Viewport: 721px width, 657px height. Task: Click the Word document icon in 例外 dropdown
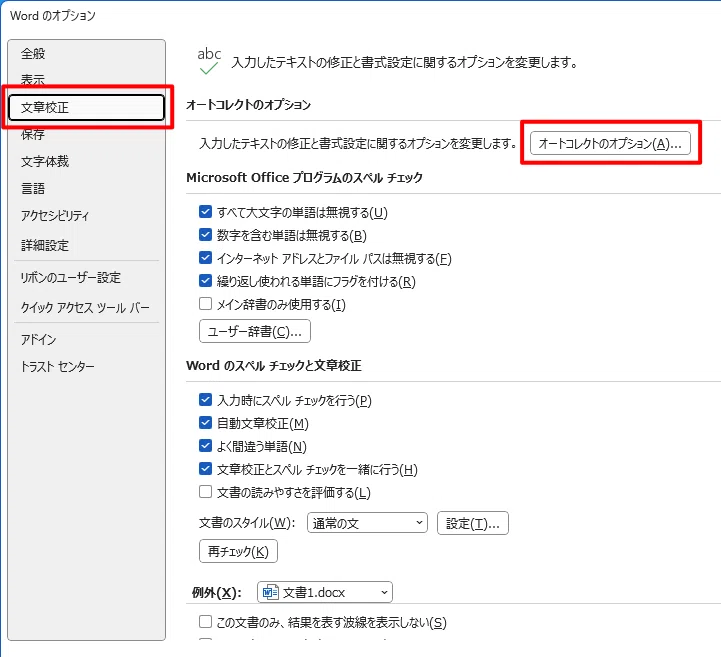270,592
